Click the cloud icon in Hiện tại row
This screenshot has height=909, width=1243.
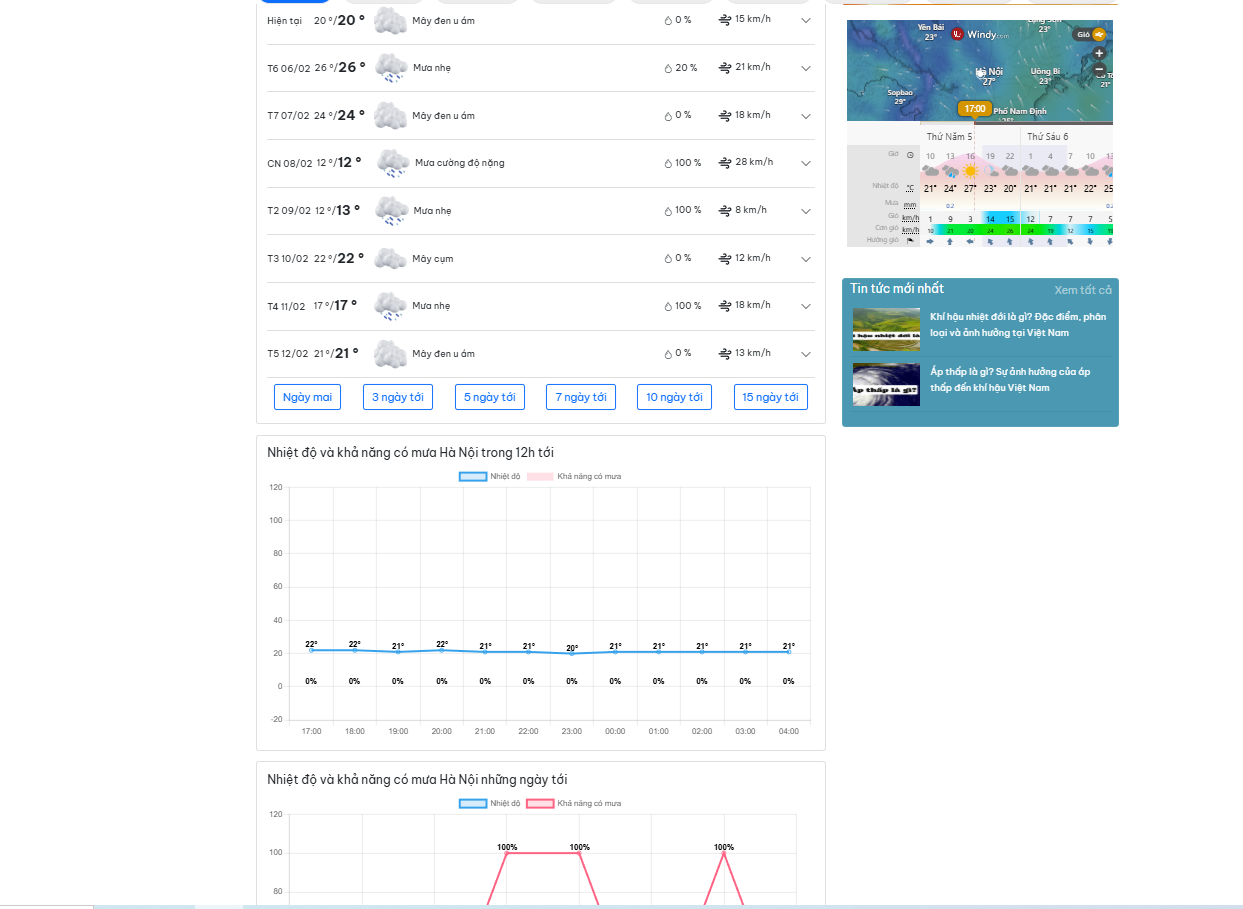click(x=390, y=21)
